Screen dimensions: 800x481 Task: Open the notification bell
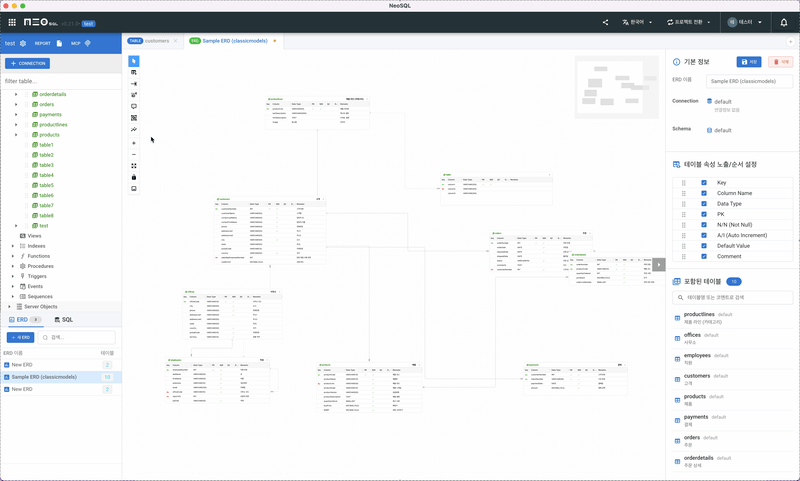(x=783, y=22)
